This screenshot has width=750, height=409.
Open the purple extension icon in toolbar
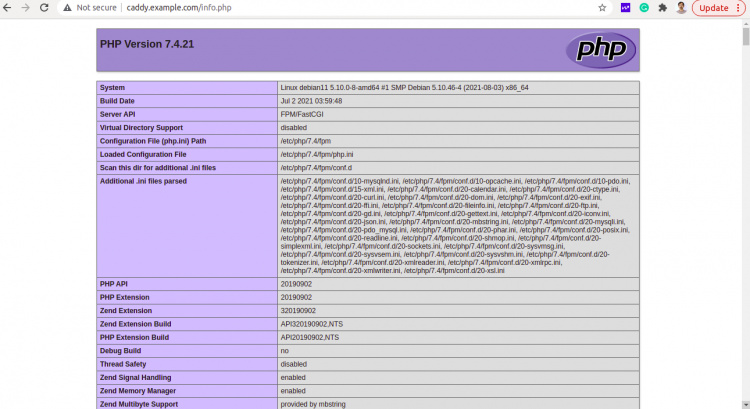[x=625, y=7]
